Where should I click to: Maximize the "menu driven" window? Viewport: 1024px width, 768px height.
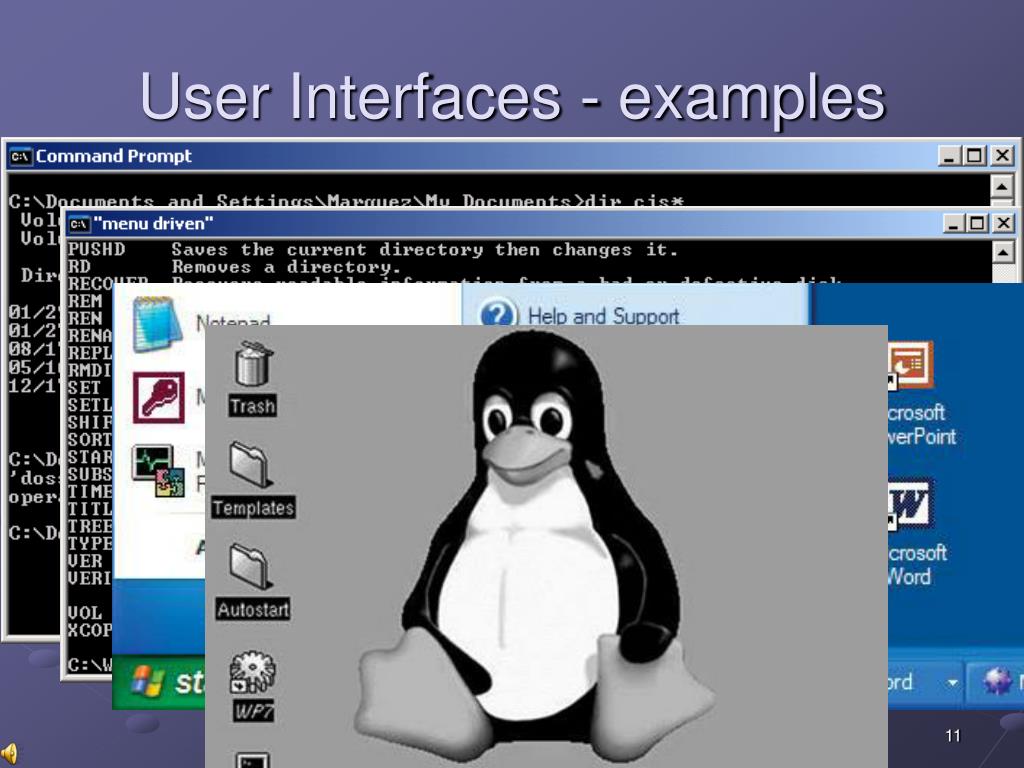(x=978, y=223)
